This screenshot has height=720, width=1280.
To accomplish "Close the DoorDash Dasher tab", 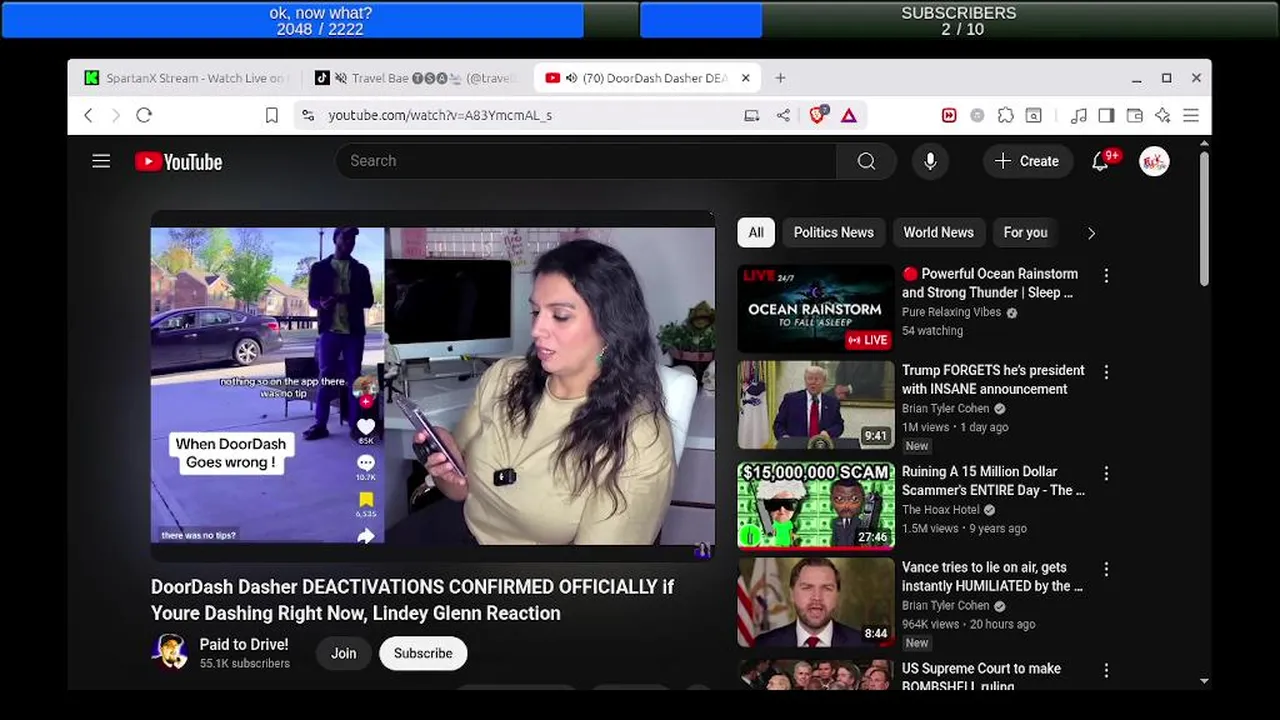I will [x=745, y=78].
